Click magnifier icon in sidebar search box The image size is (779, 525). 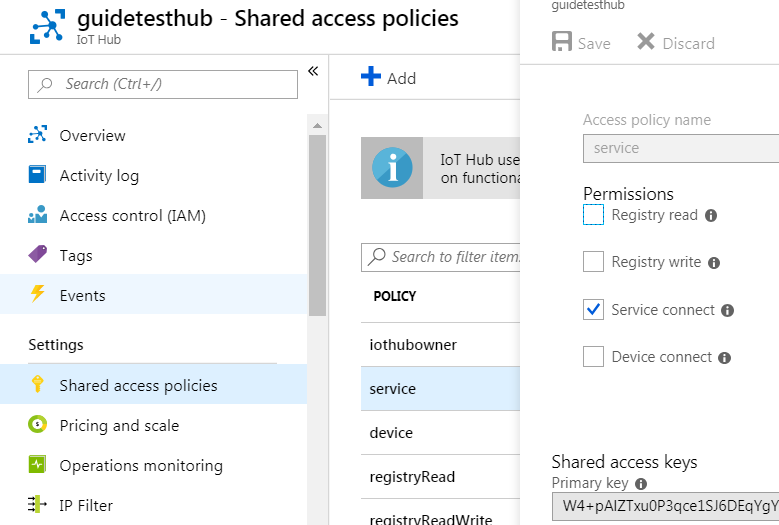click(45, 84)
